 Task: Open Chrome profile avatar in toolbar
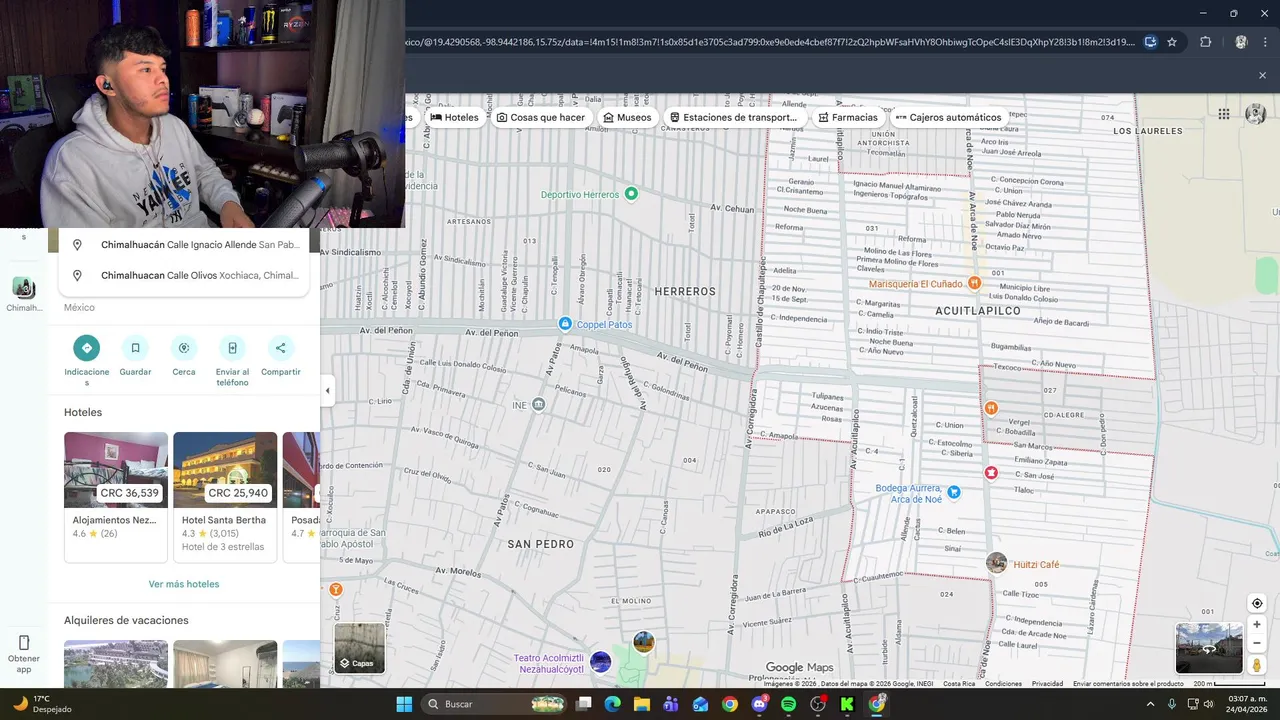coord(1241,42)
